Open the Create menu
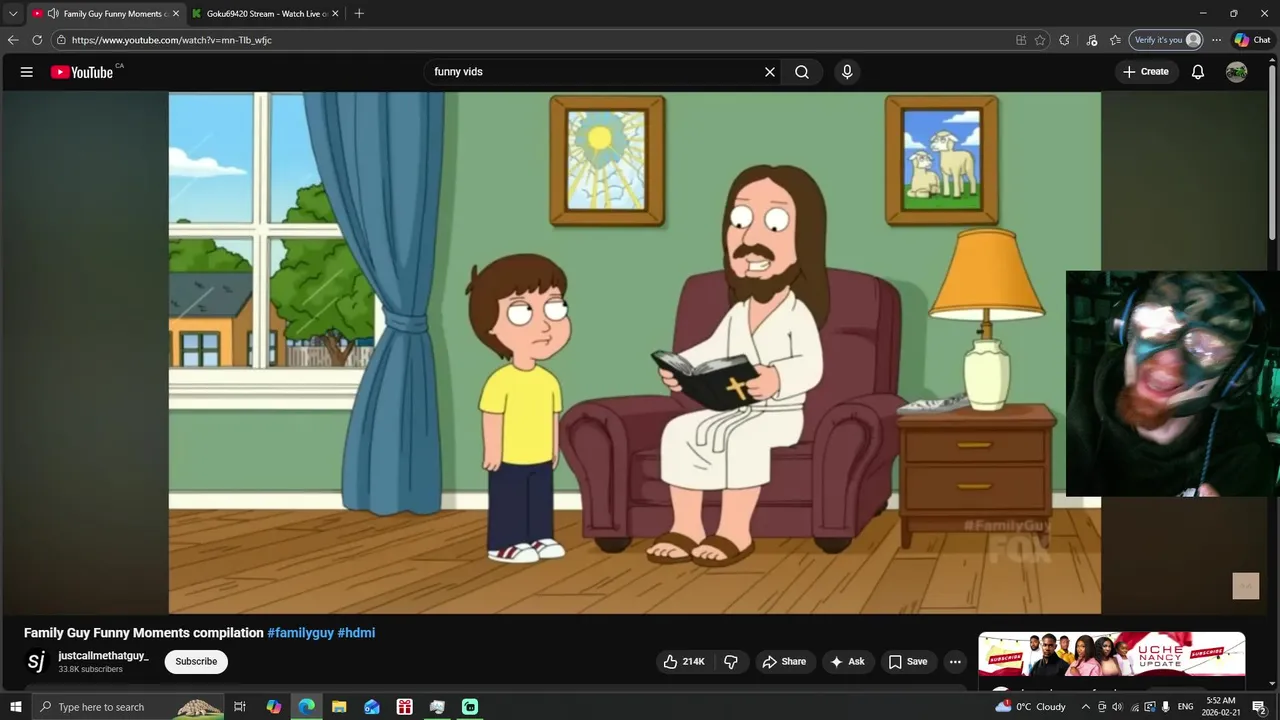Viewport: 1280px width, 720px height. tap(1146, 72)
